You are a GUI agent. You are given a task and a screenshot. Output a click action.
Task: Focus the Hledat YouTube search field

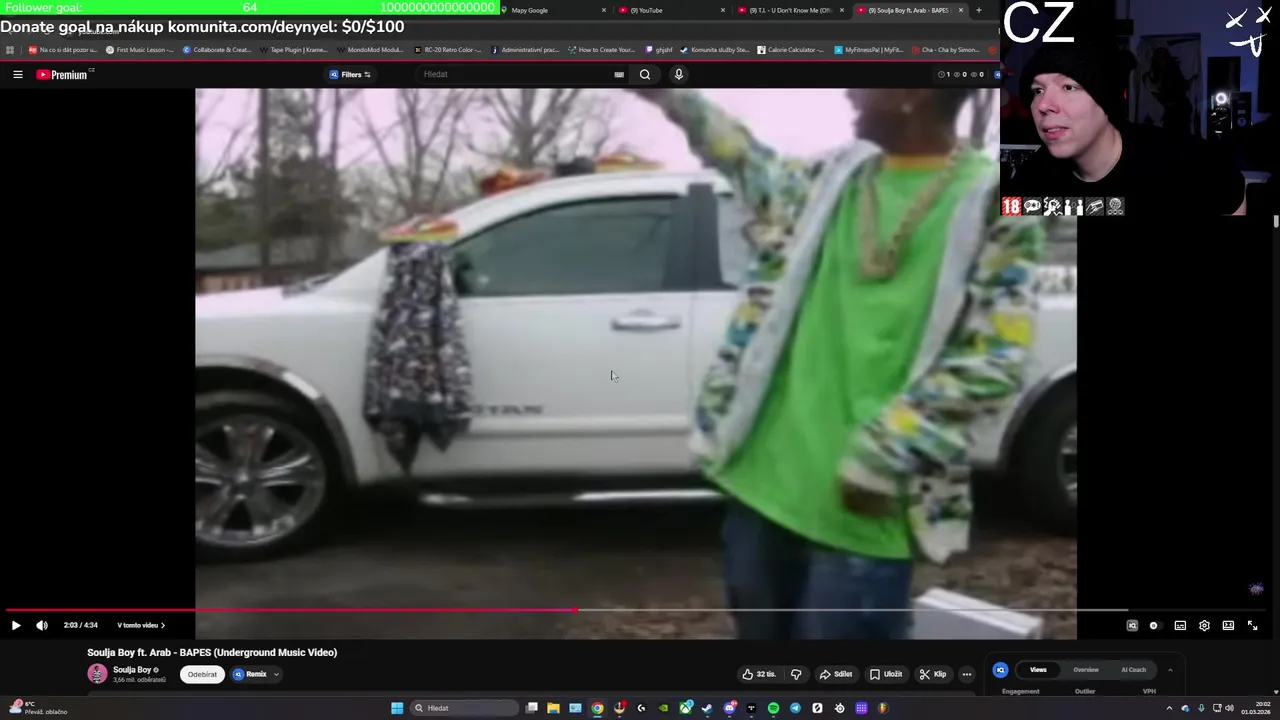tap(515, 74)
